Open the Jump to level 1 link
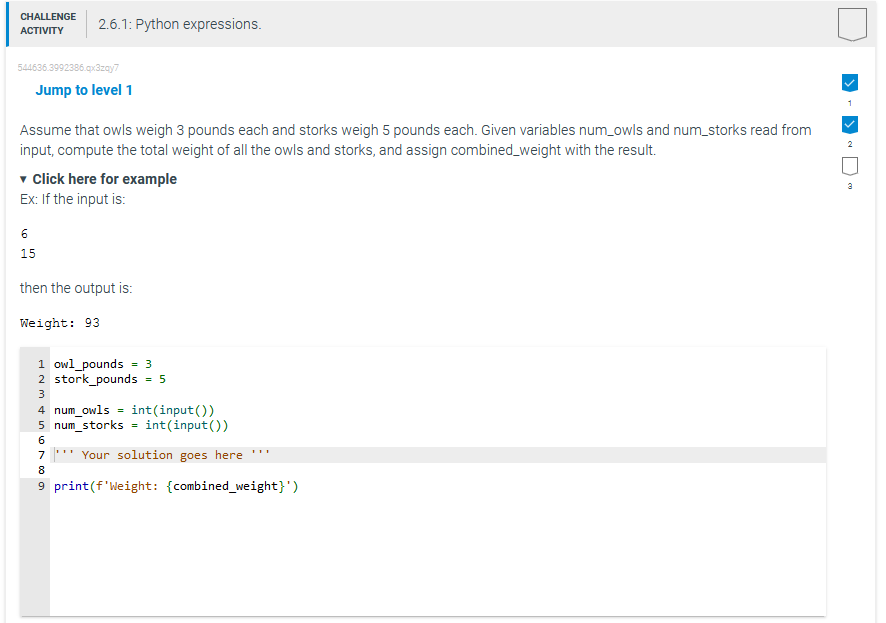886x623 pixels. click(x=84, y=90)
